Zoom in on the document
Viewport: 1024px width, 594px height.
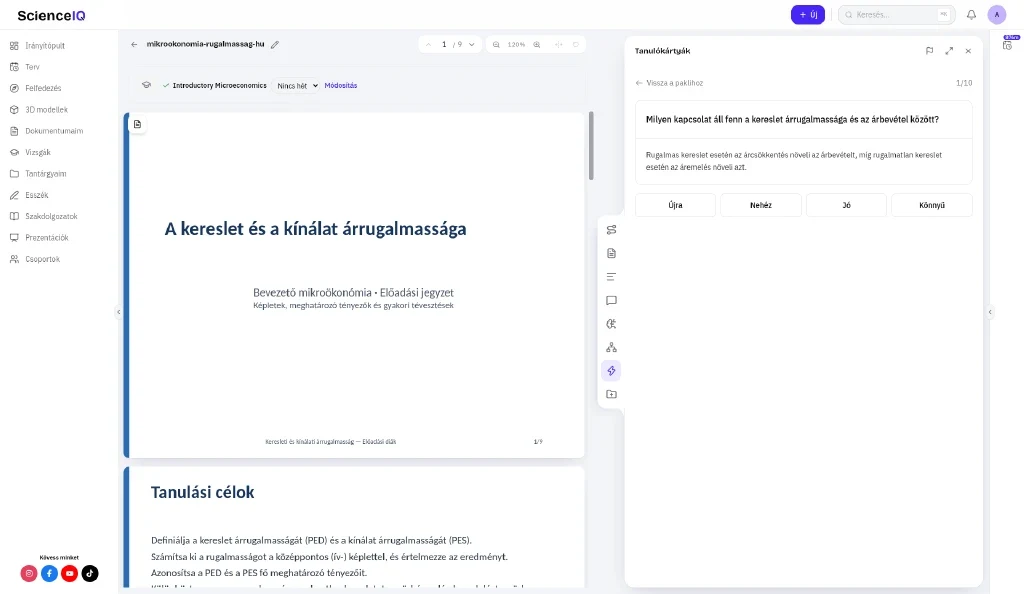click(x=537, y=44)
